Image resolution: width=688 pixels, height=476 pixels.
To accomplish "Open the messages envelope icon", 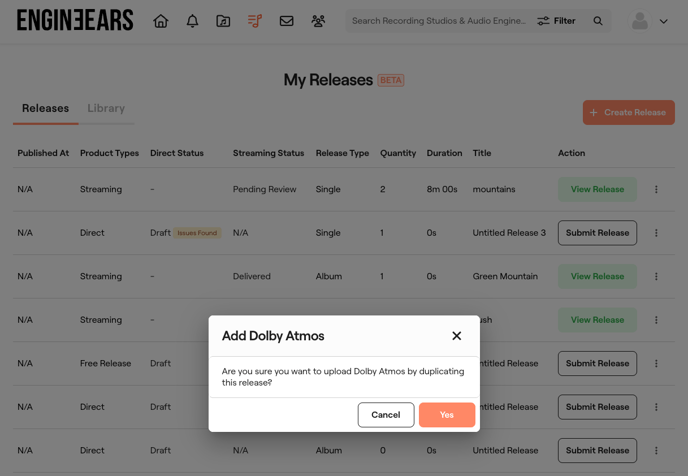I will point(286,21).
